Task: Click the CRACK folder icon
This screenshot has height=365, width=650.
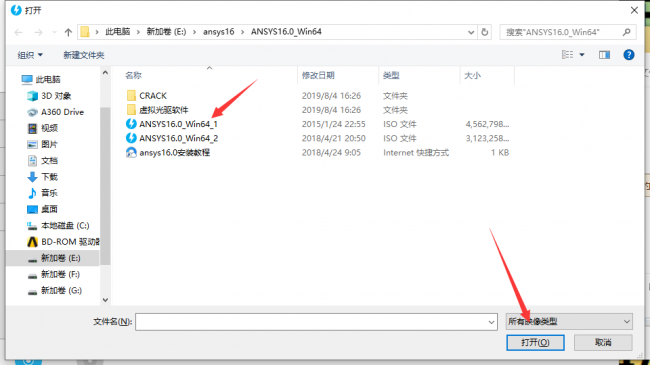Action: click(x=131, y=96)
